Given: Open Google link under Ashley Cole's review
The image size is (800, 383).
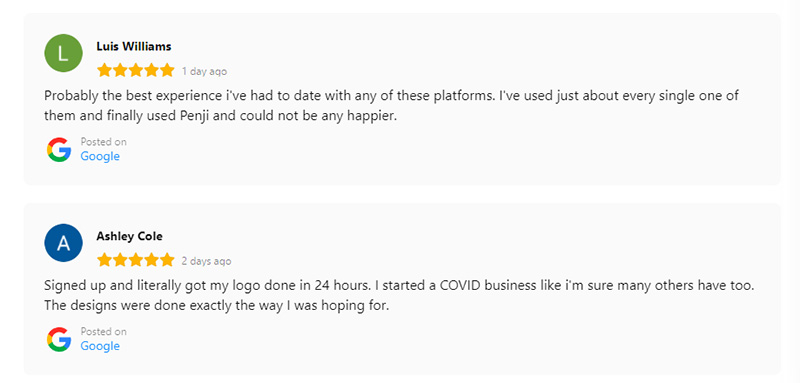Looking at the screenshot, I should point(100,346).
